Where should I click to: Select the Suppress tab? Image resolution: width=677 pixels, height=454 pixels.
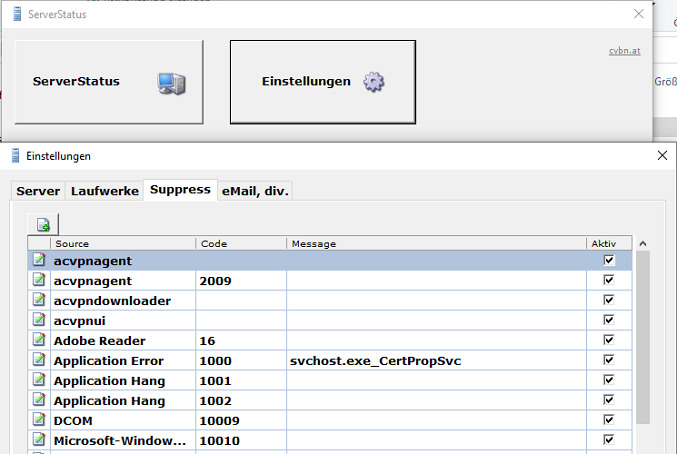[180, 190]
